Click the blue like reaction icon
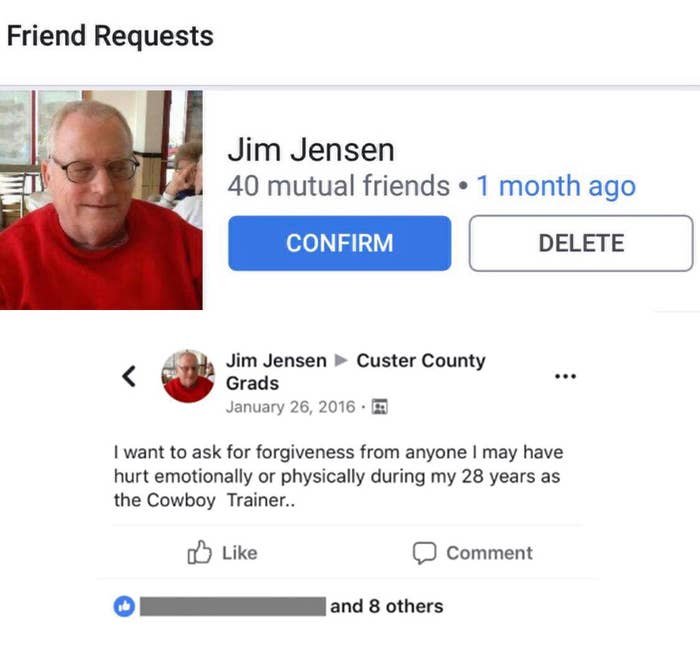700x658 pixels. pos(124,606)
